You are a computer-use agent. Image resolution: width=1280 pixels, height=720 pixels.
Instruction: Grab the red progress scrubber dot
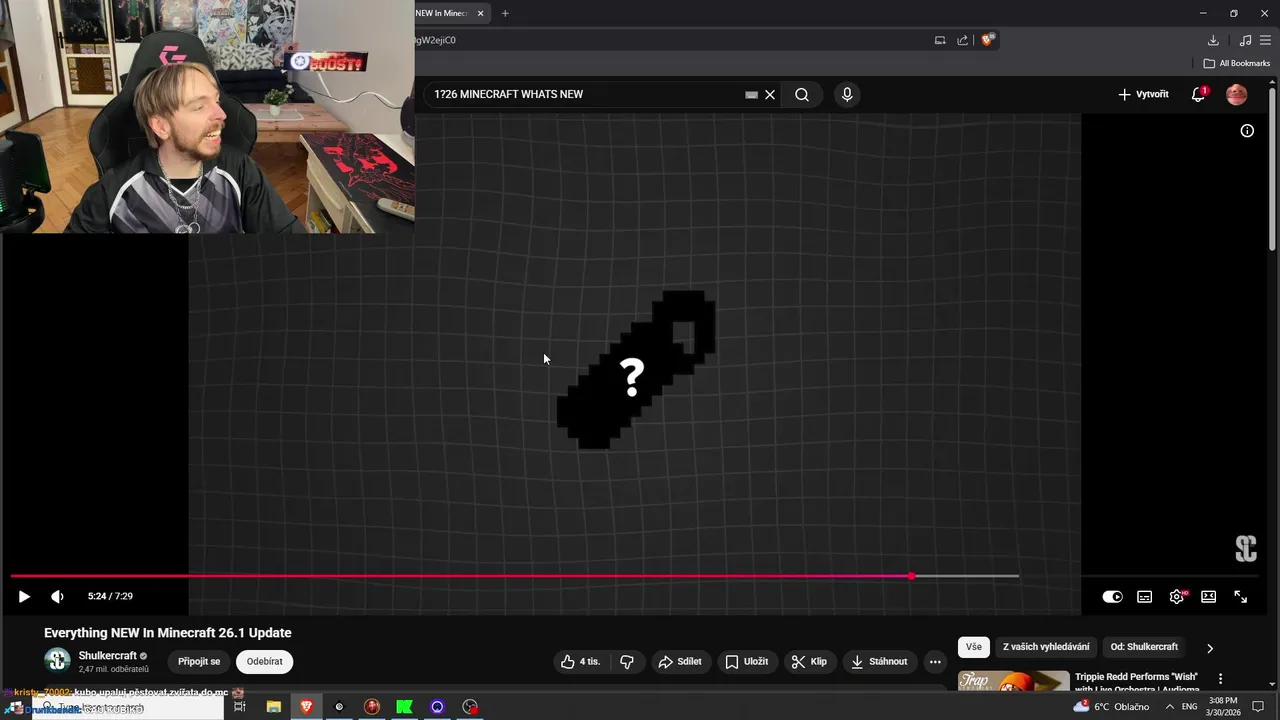(x=911, y=576)
